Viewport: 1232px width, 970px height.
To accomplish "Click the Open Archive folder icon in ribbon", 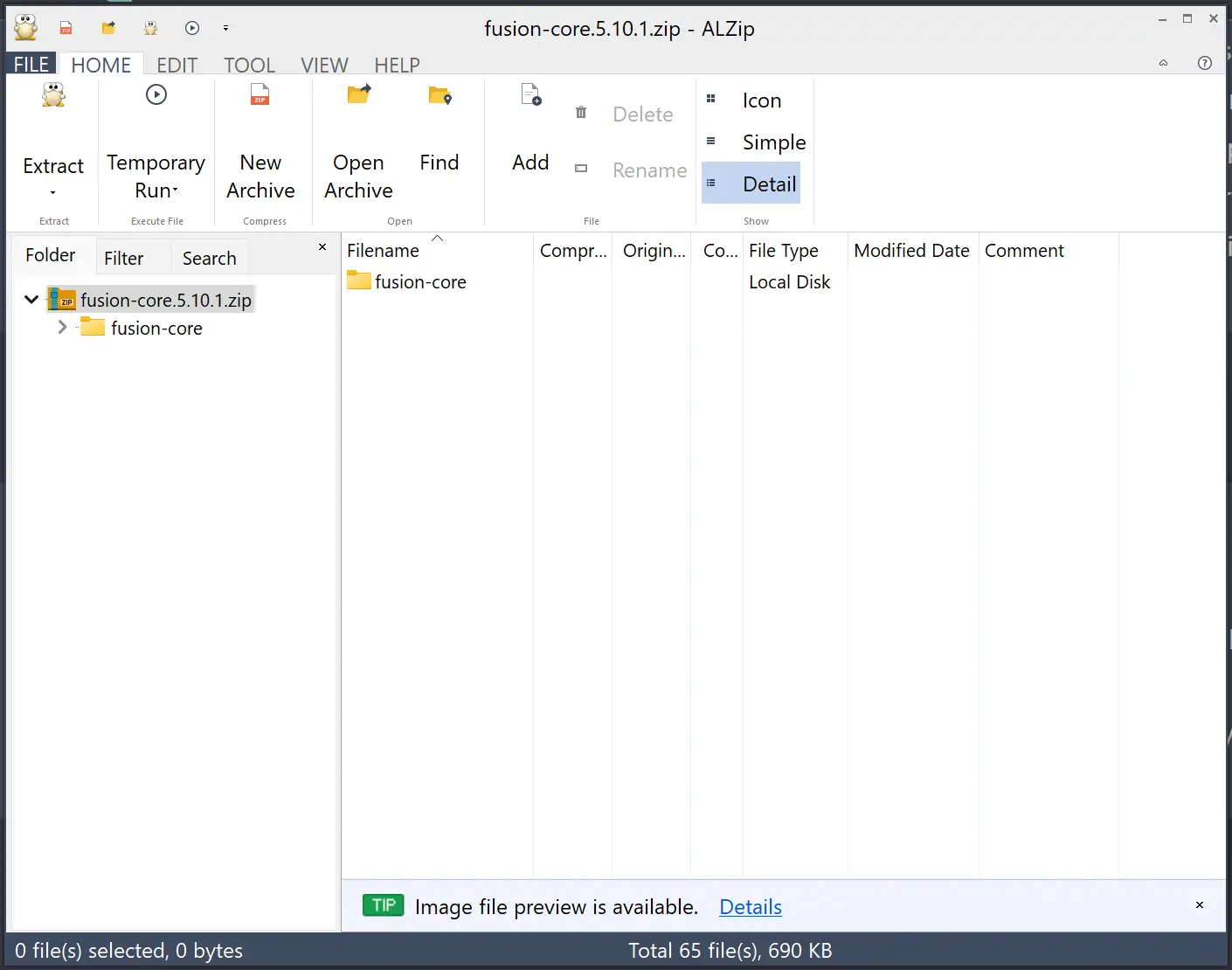I will point(359,94).
